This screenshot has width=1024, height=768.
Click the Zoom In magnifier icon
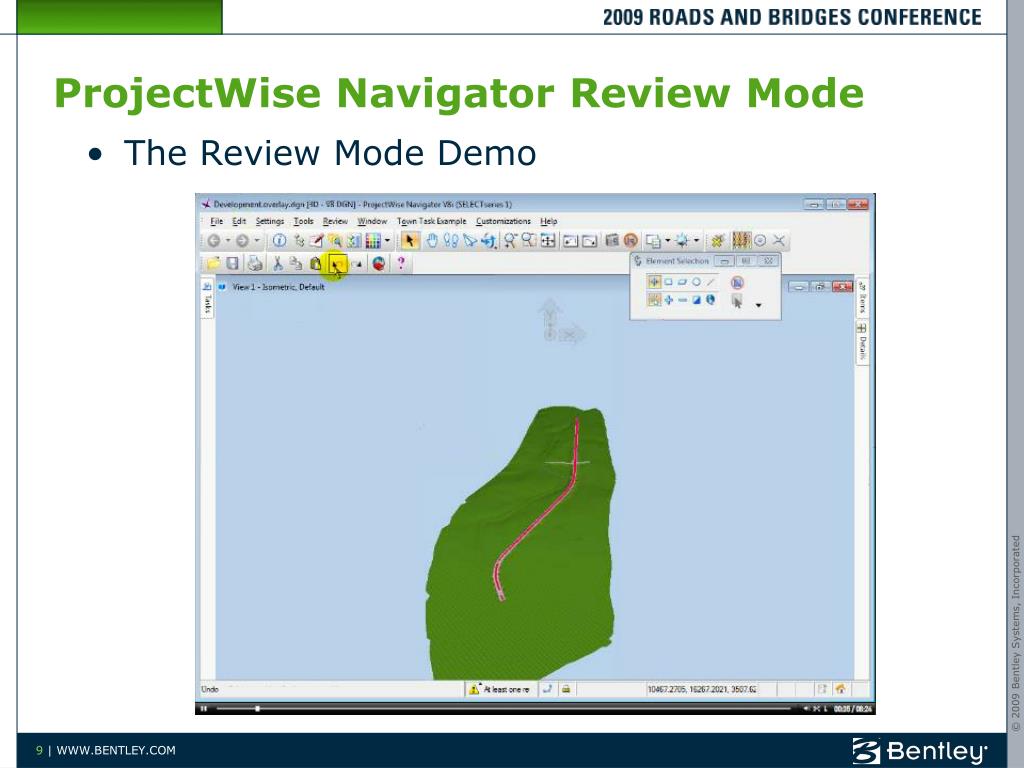pos(510,241)
